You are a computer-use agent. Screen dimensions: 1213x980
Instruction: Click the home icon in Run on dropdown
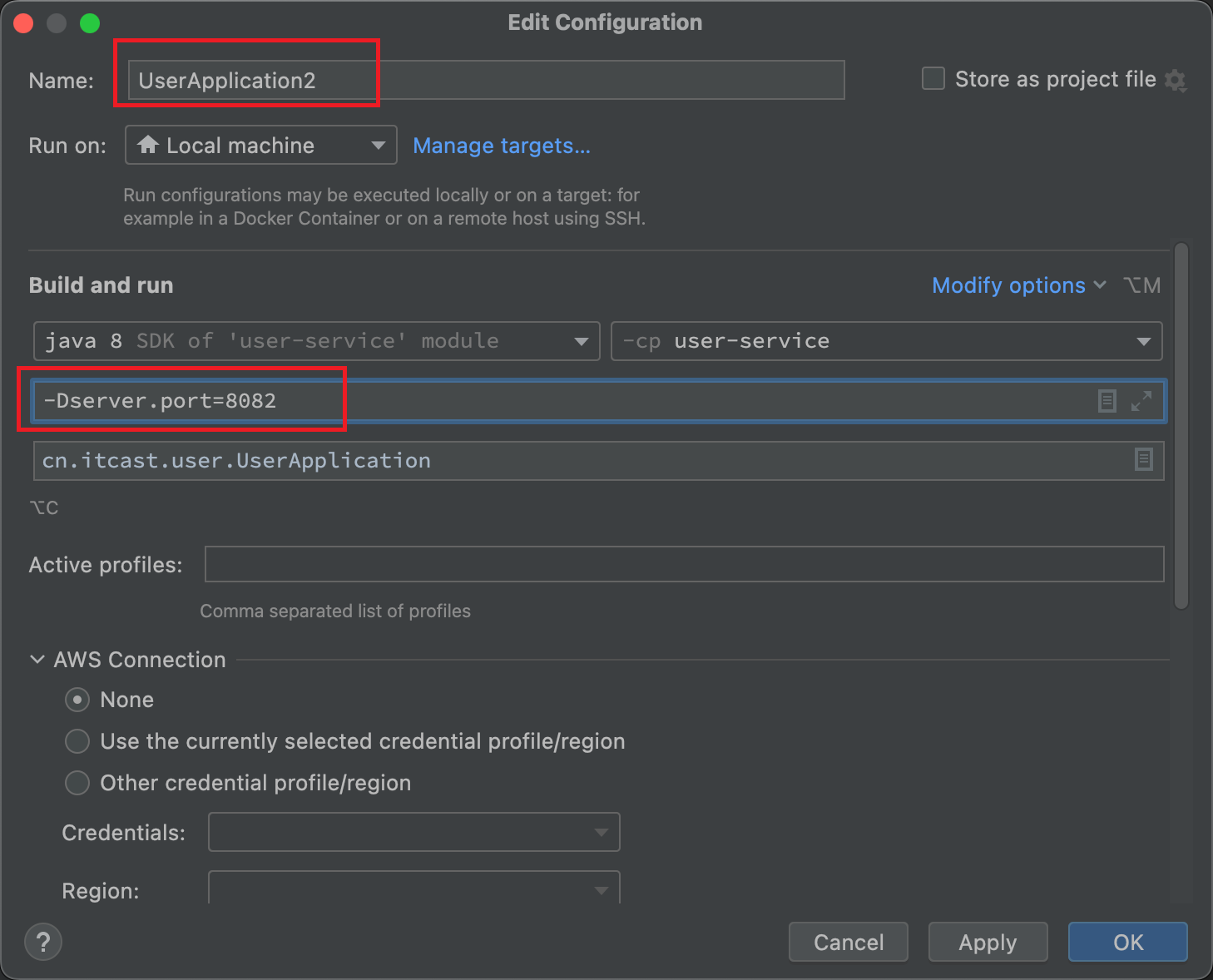(x=148, y=145)
